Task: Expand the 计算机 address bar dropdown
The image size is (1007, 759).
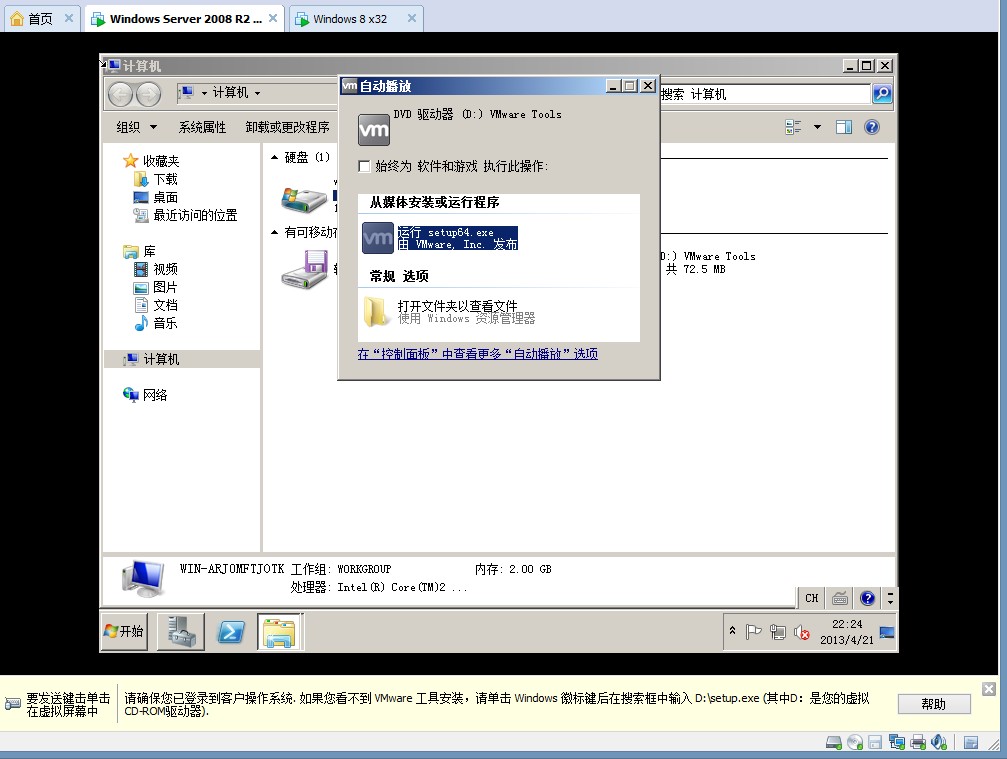Action: tap(258, 93)
